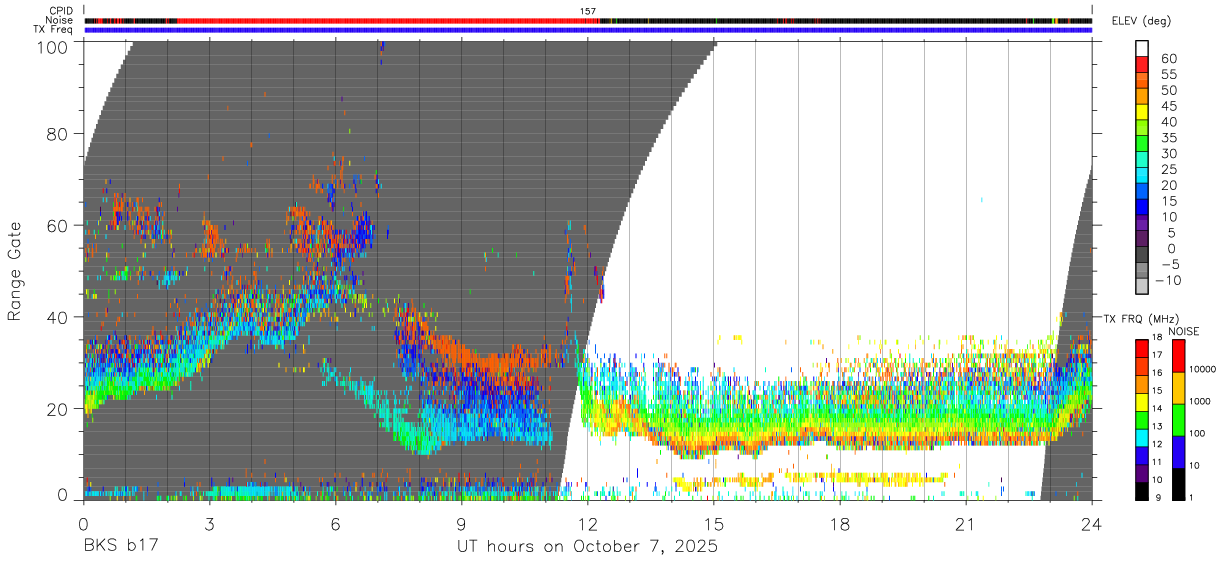Pick the light gray bottom ELEV colorbar segment
Screen dimensions: 1228x567
pos(1143,288)
